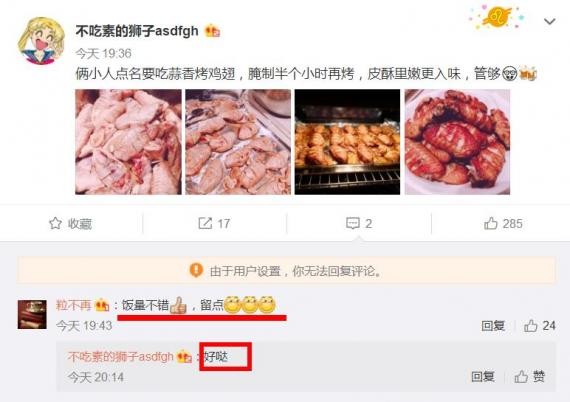
Task: Click 回复 on 粒不再's comment
Action: pos(493,326)
